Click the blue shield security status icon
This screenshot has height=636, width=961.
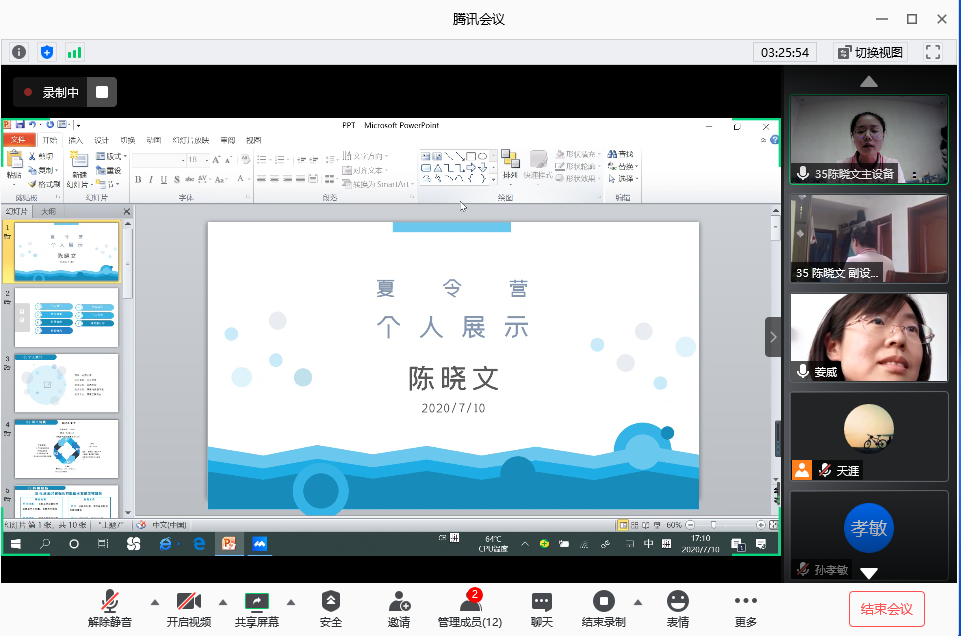[47, 52]
